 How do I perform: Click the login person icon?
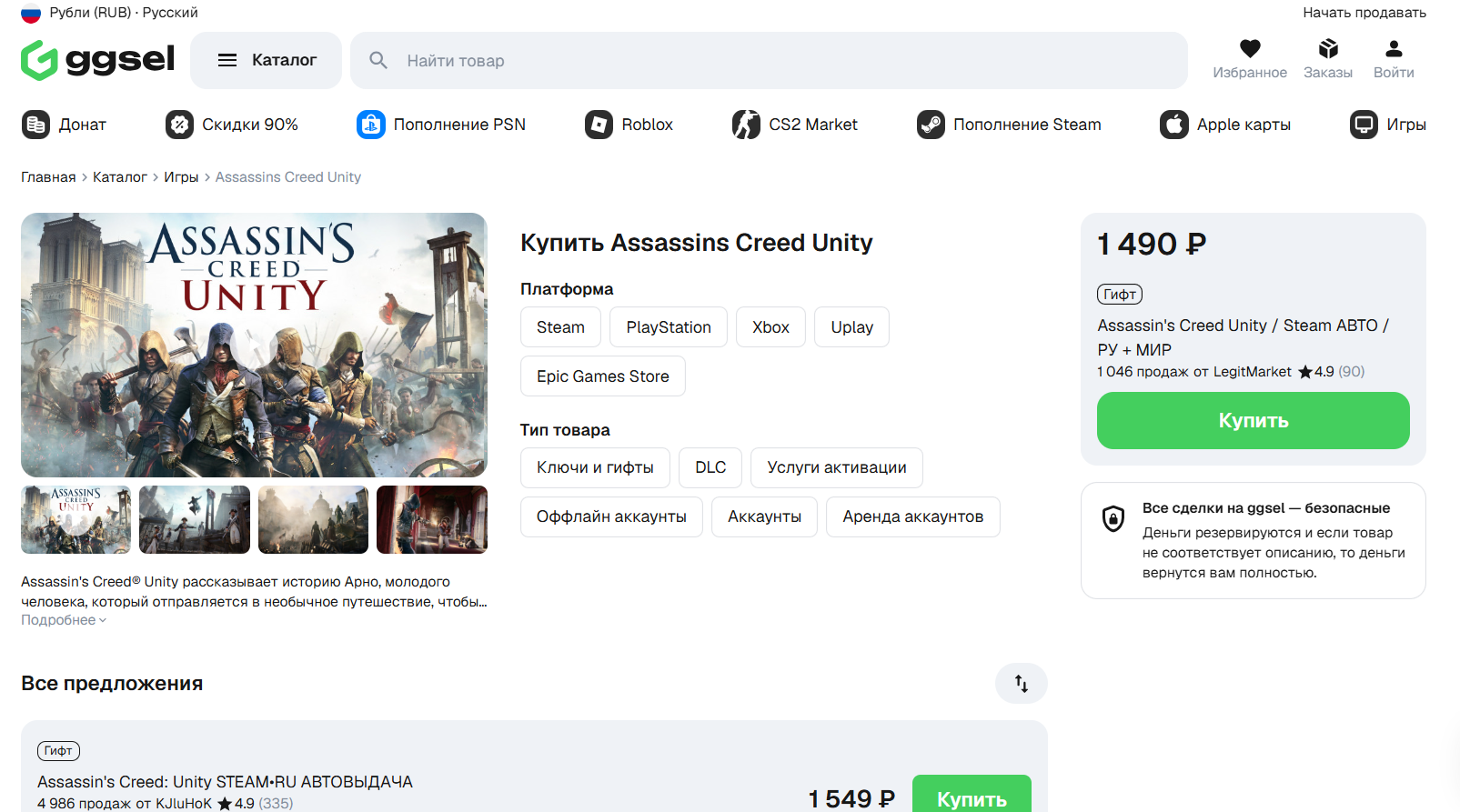click(x=1394, y=49)
